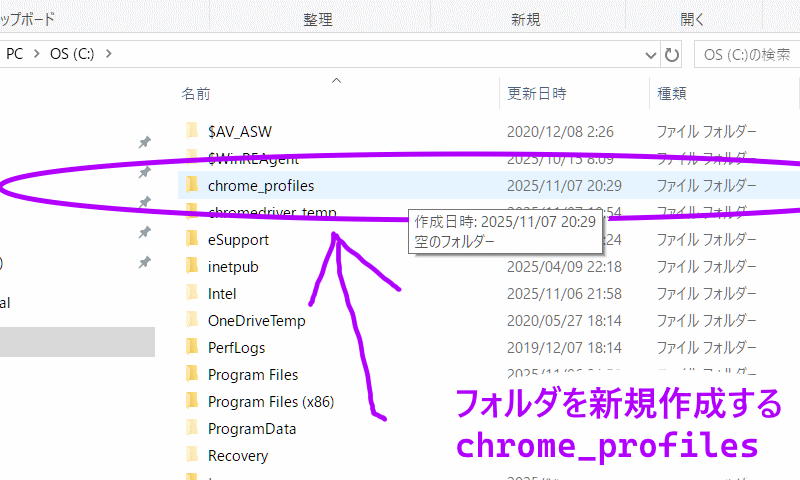Select the $AV_ASW folder icon
The width and height of the screenshot is (800, 480).
coord(193,131)
